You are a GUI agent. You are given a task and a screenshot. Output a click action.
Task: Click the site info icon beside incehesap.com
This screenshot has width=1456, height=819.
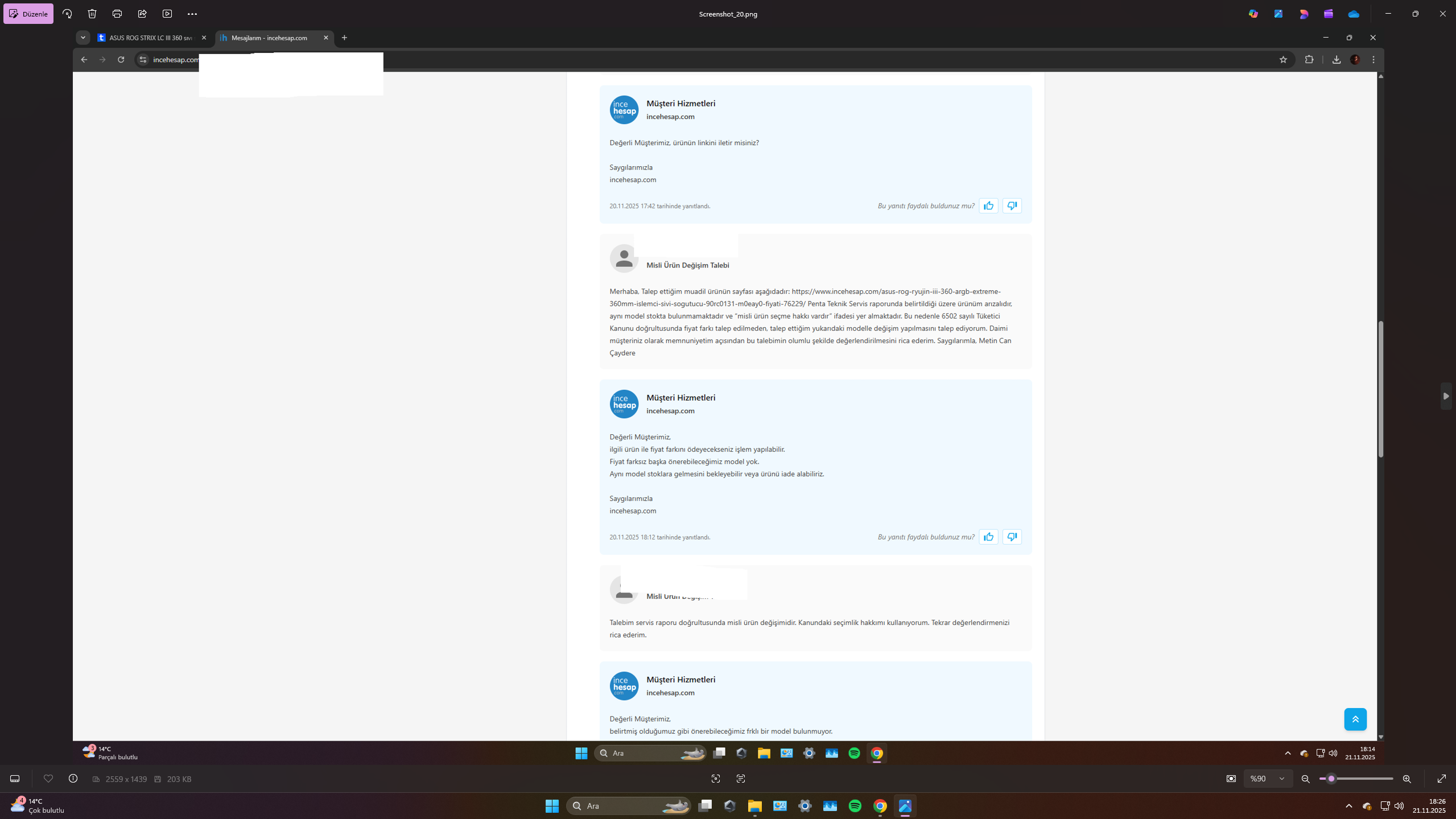point(143,59)
